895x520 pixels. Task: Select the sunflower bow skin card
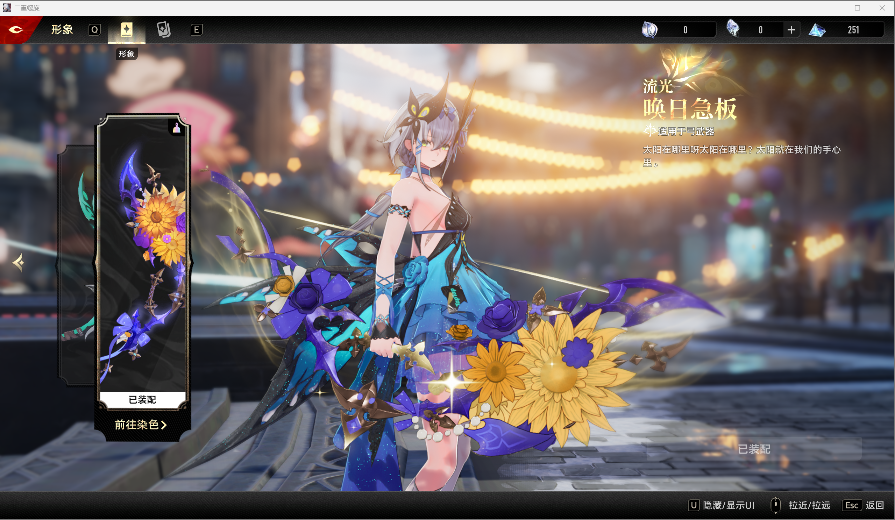pyautogui.click(x=143, y=260)
